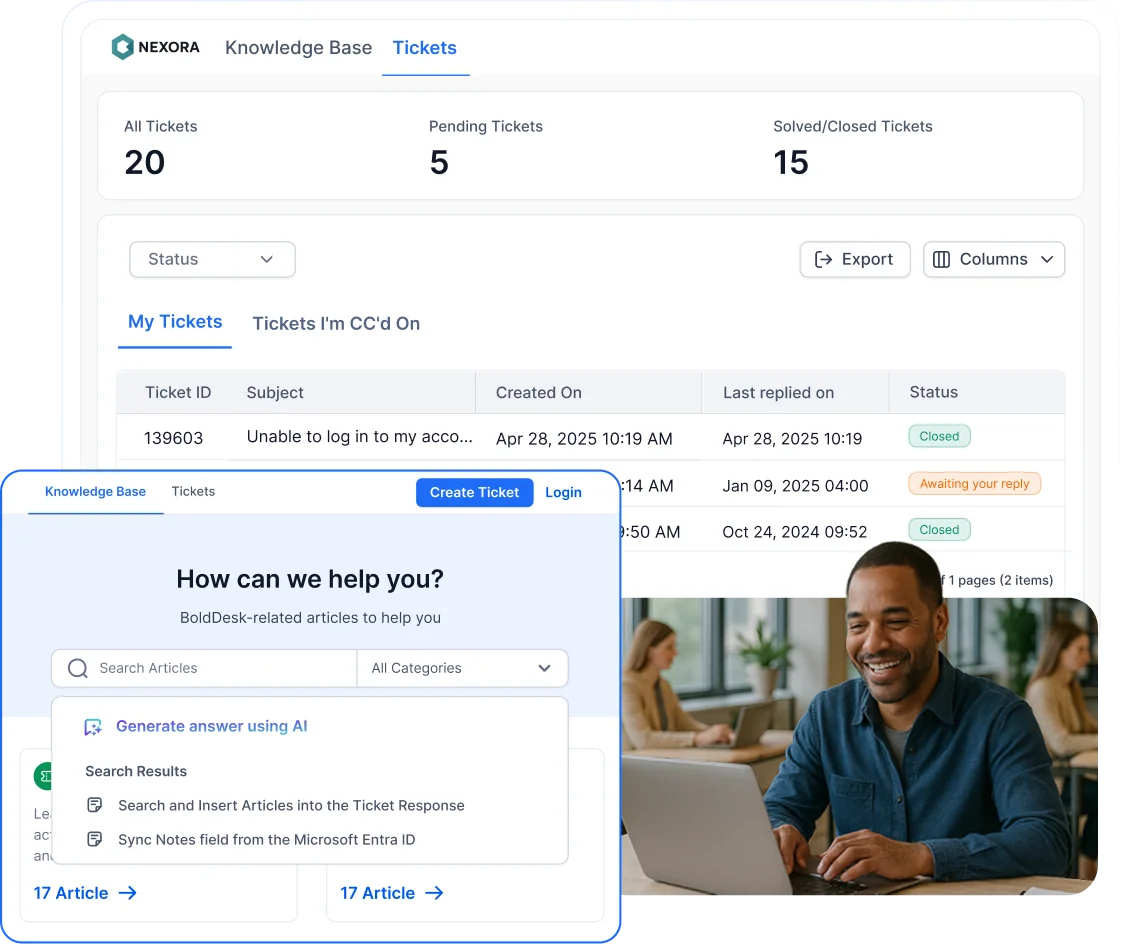Select the Tickets top tab
The width and height of the screenshot is (1123, 944).
425,47
